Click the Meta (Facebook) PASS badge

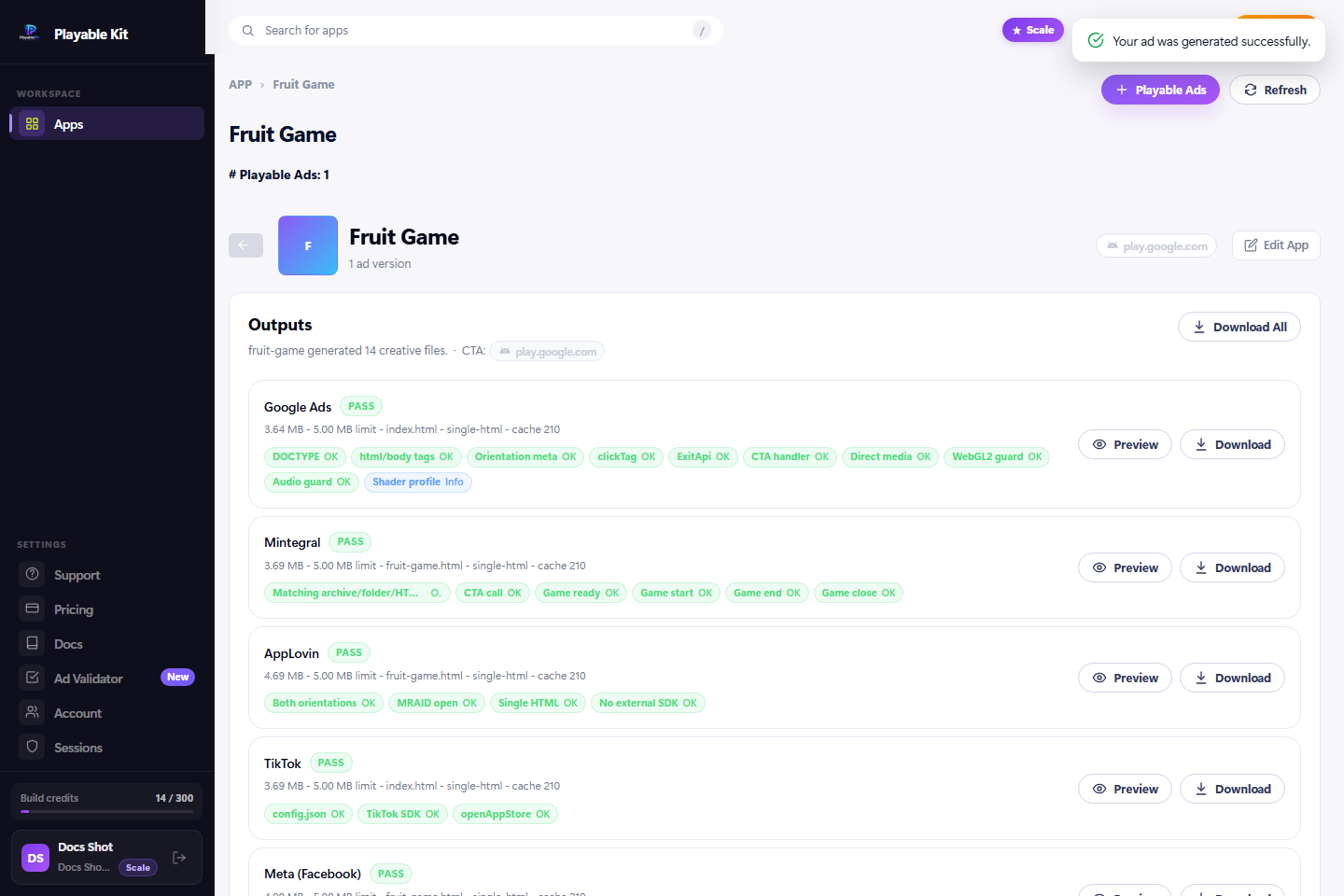point(391,874)
